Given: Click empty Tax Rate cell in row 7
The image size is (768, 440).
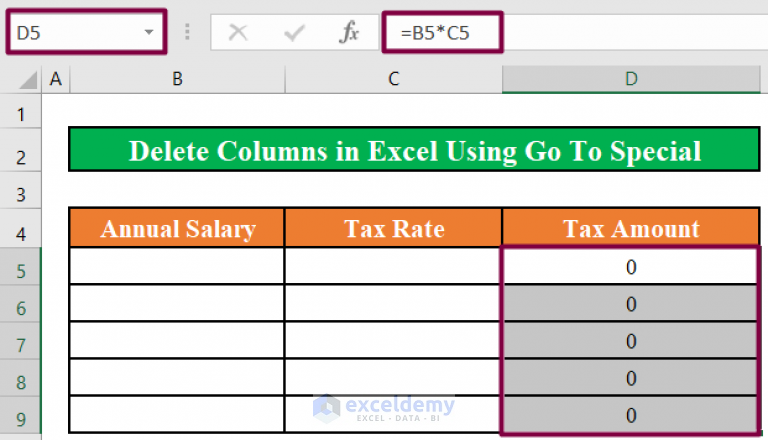Looking at the screenshot, I should click(x=393, y=341).
